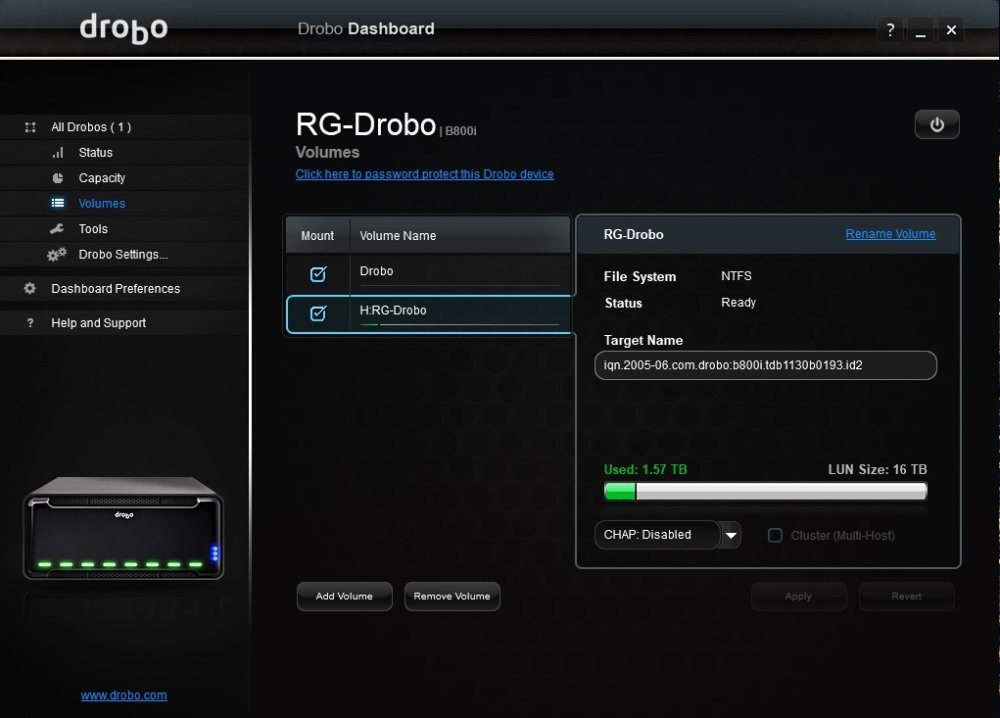Click the Mount column header
The height and width of the screenshot is (718, 1000).
click(318, 236)
